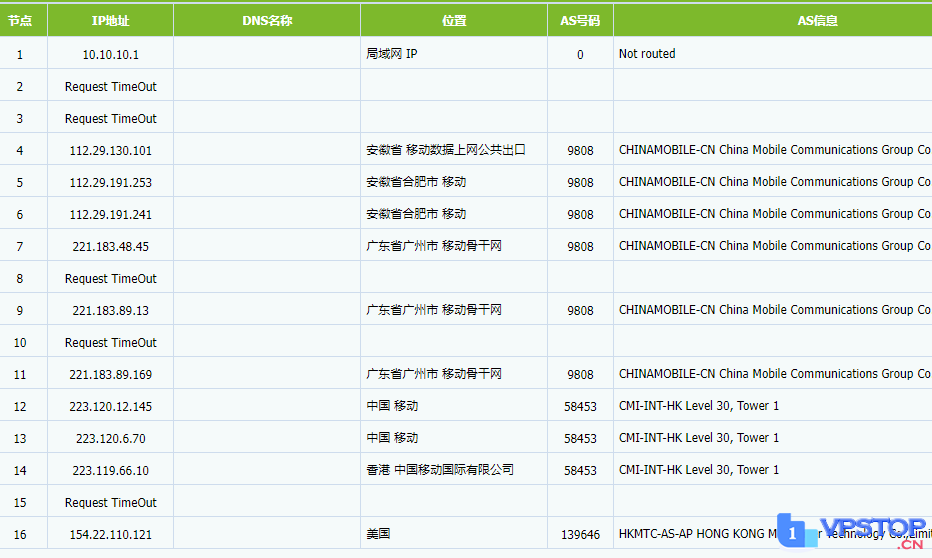Click 香港 中国移动国际有限公司 location cell
The image size is (932, 558).
pos(440,471)
